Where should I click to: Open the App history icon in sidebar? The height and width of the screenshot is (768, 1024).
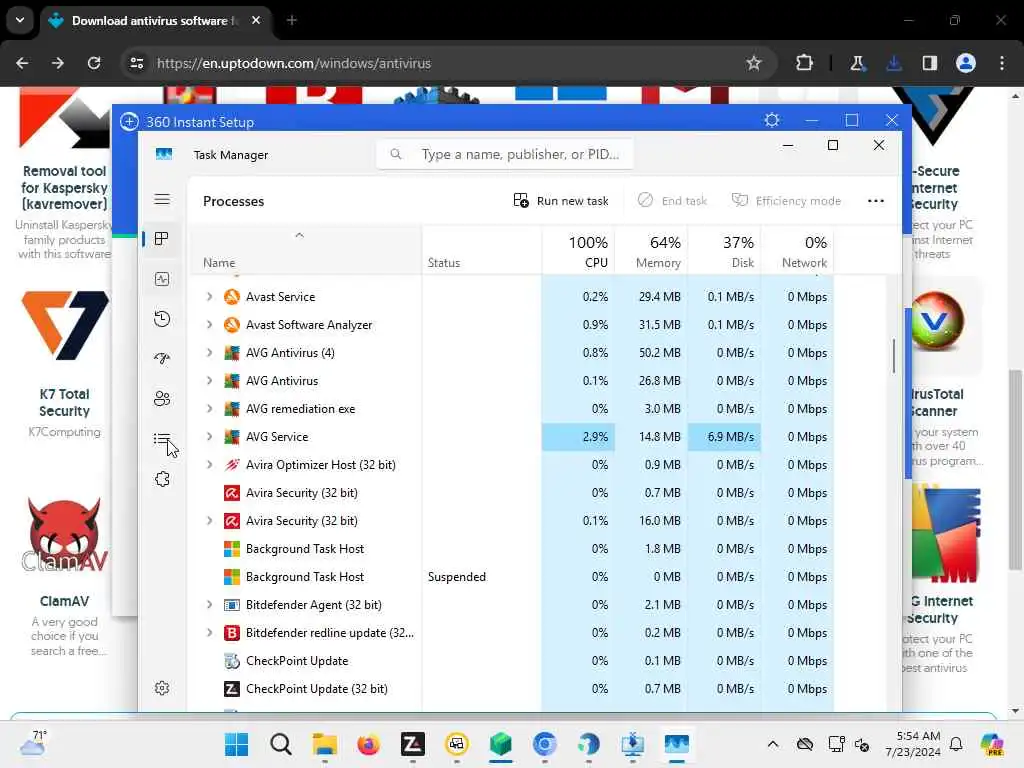tap(162, 319)
